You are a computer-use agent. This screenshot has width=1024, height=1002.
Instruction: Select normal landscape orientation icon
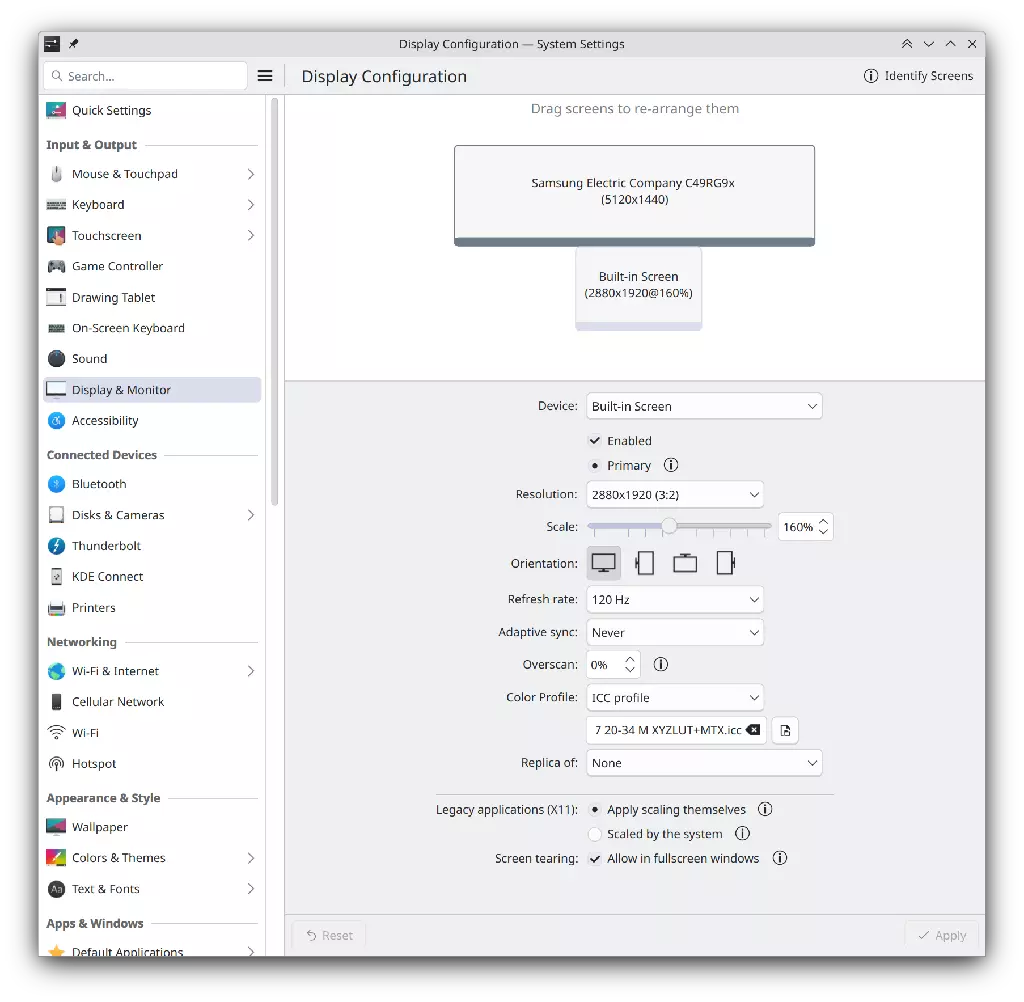click(x=603, y=563)
